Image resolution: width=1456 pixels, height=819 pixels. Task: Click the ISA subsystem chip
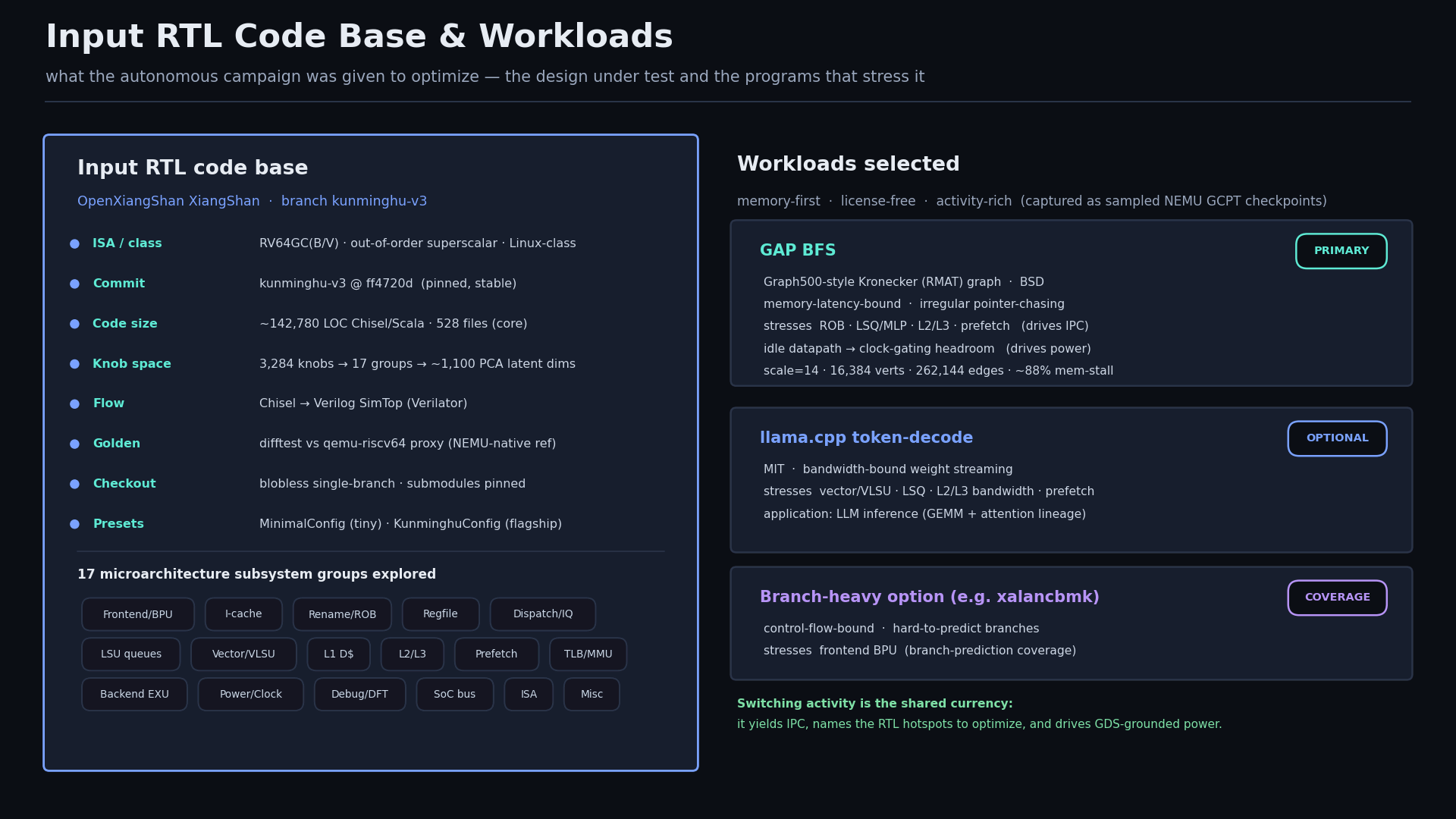(x=529, y=695)
